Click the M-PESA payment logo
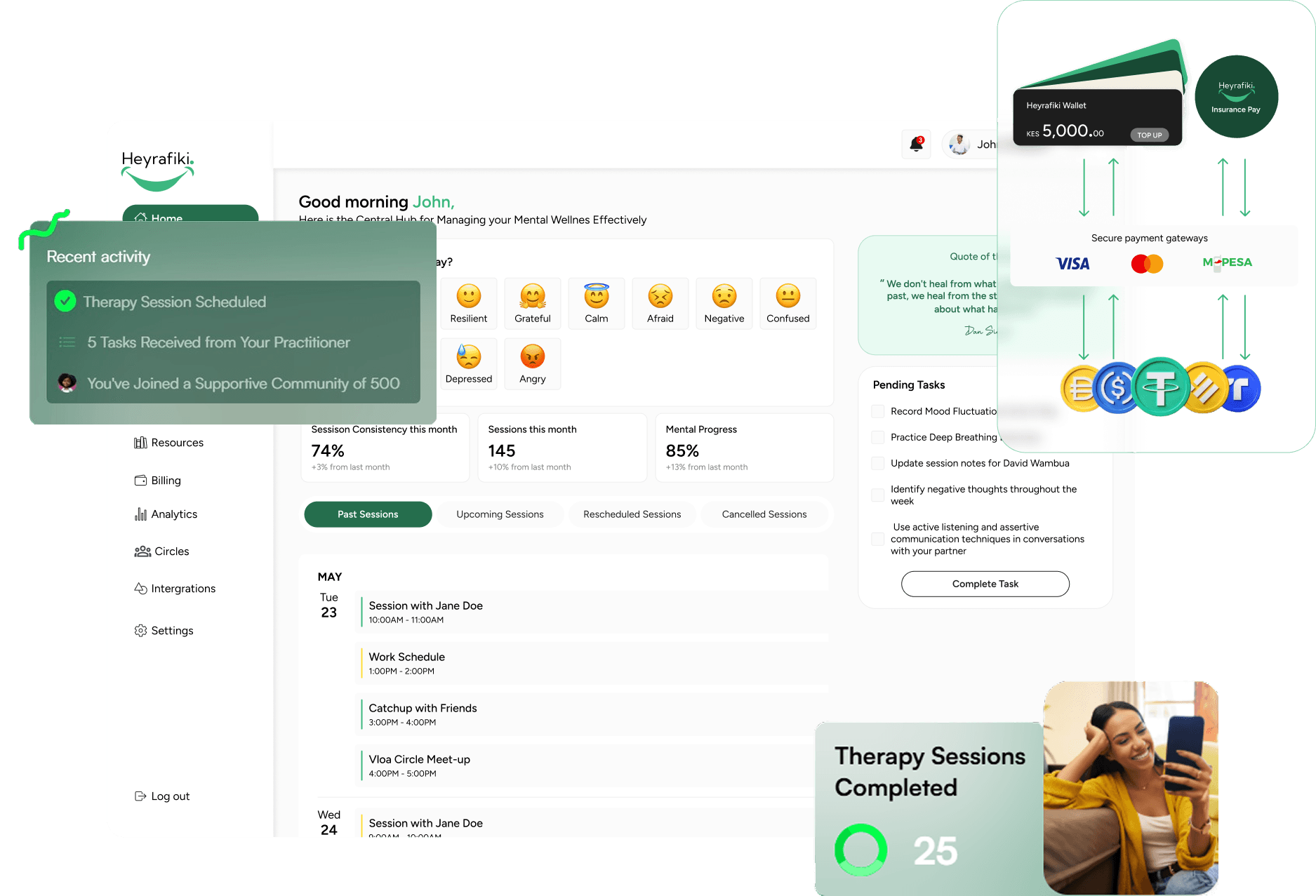The width and height of the screenshot is (1316, 896). (x=1227, y=263)
